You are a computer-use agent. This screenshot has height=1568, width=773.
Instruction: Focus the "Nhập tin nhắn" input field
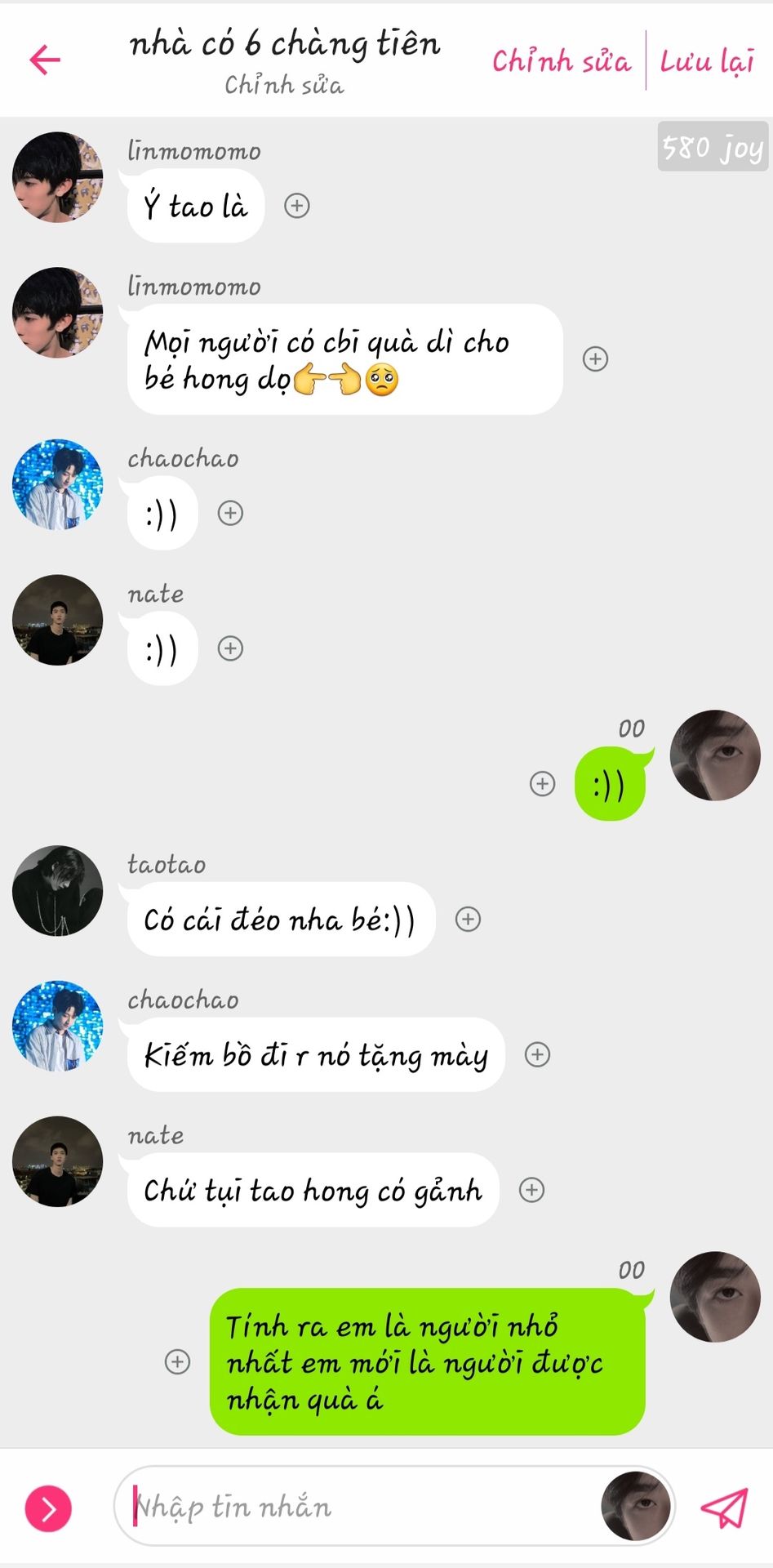tap(366, 1507)
